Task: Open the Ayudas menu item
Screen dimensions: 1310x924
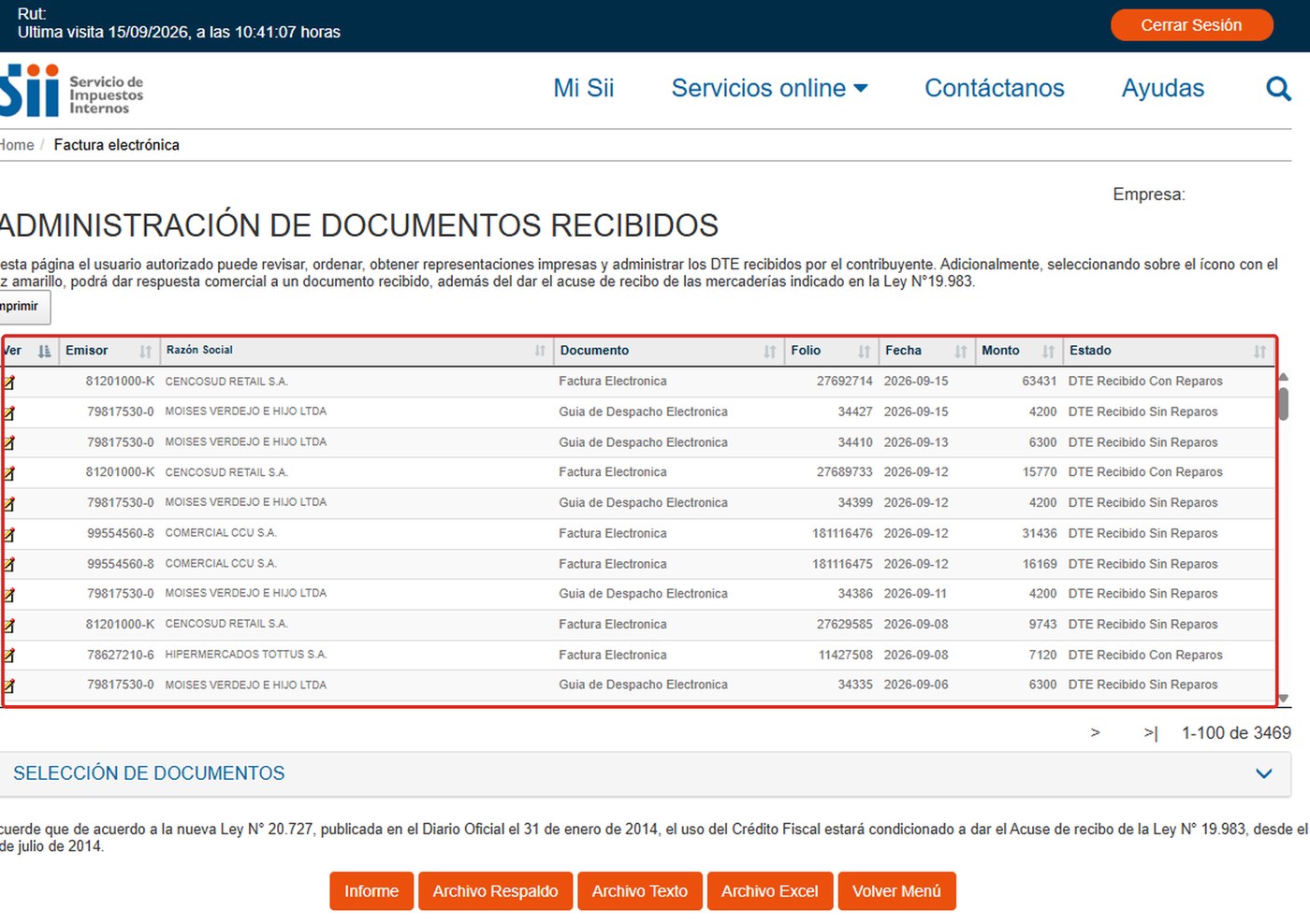Action: 1163,88
